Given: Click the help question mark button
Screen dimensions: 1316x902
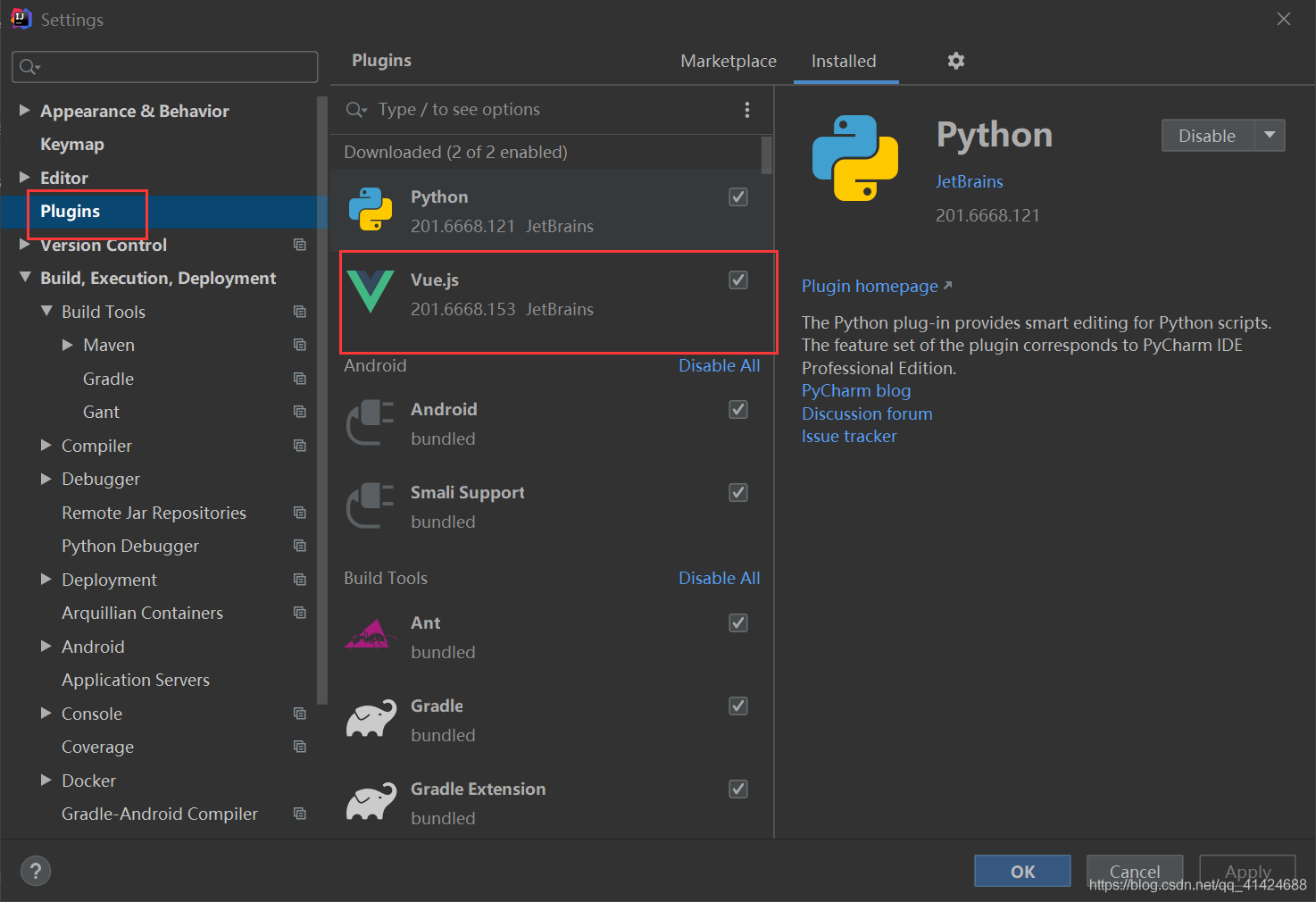Looking at the screenshot, I should point(36,871).
